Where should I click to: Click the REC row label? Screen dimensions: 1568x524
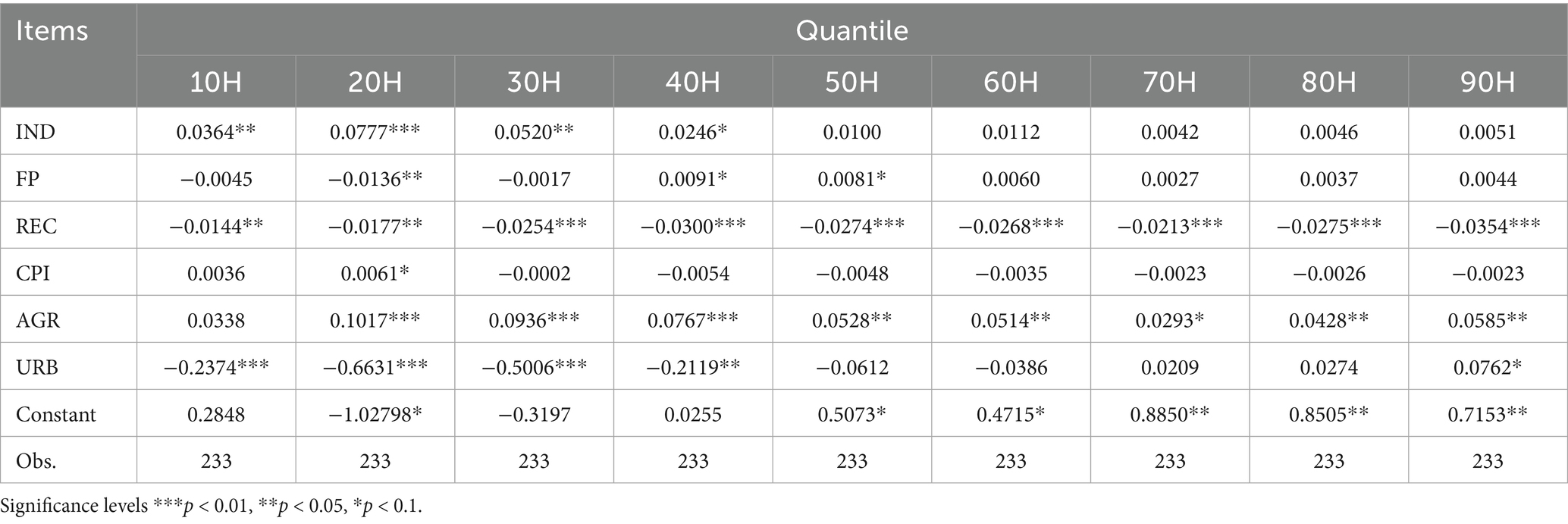click(36, 226)
